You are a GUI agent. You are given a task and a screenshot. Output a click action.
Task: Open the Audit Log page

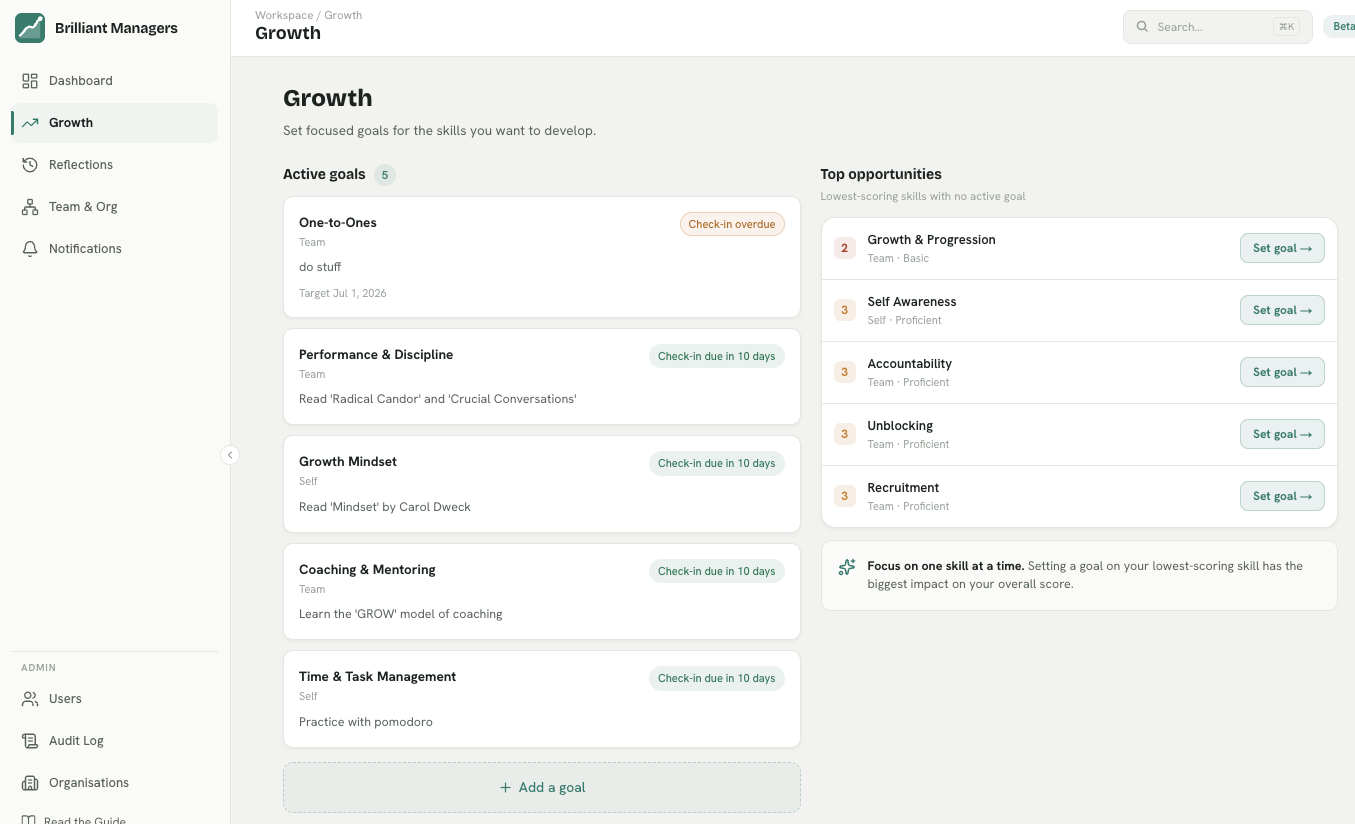click(114, 741)
